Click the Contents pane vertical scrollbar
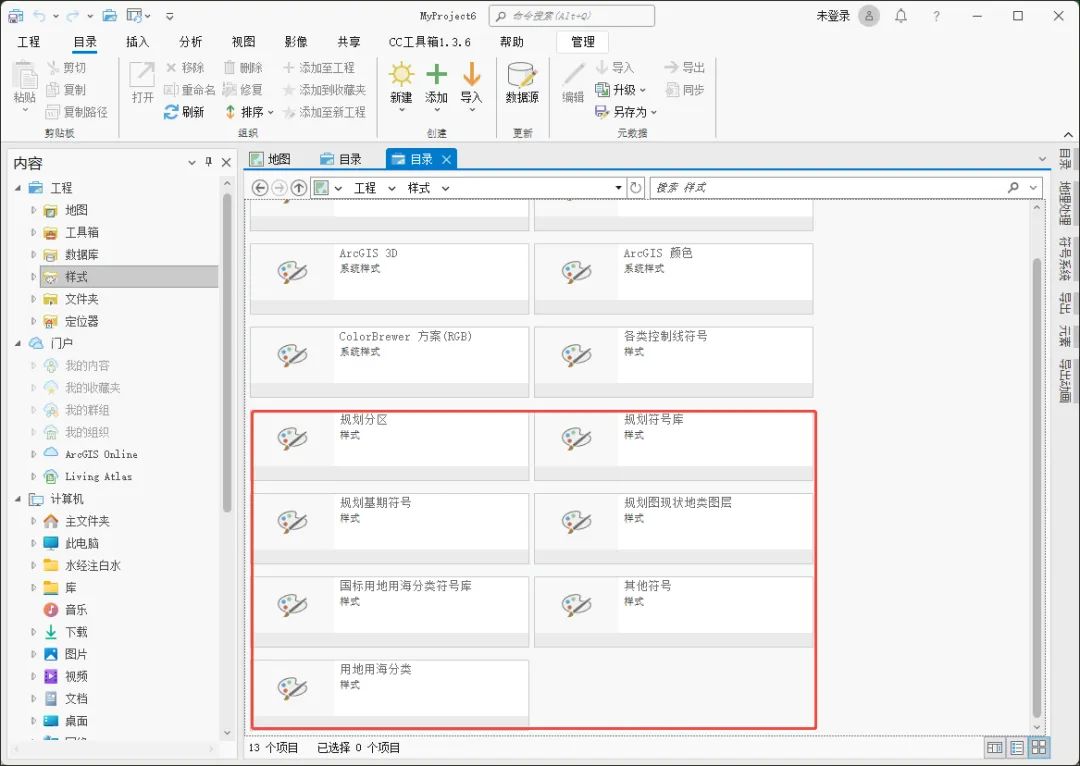This screenshot has height=766, width=1080. coord(227,353)
